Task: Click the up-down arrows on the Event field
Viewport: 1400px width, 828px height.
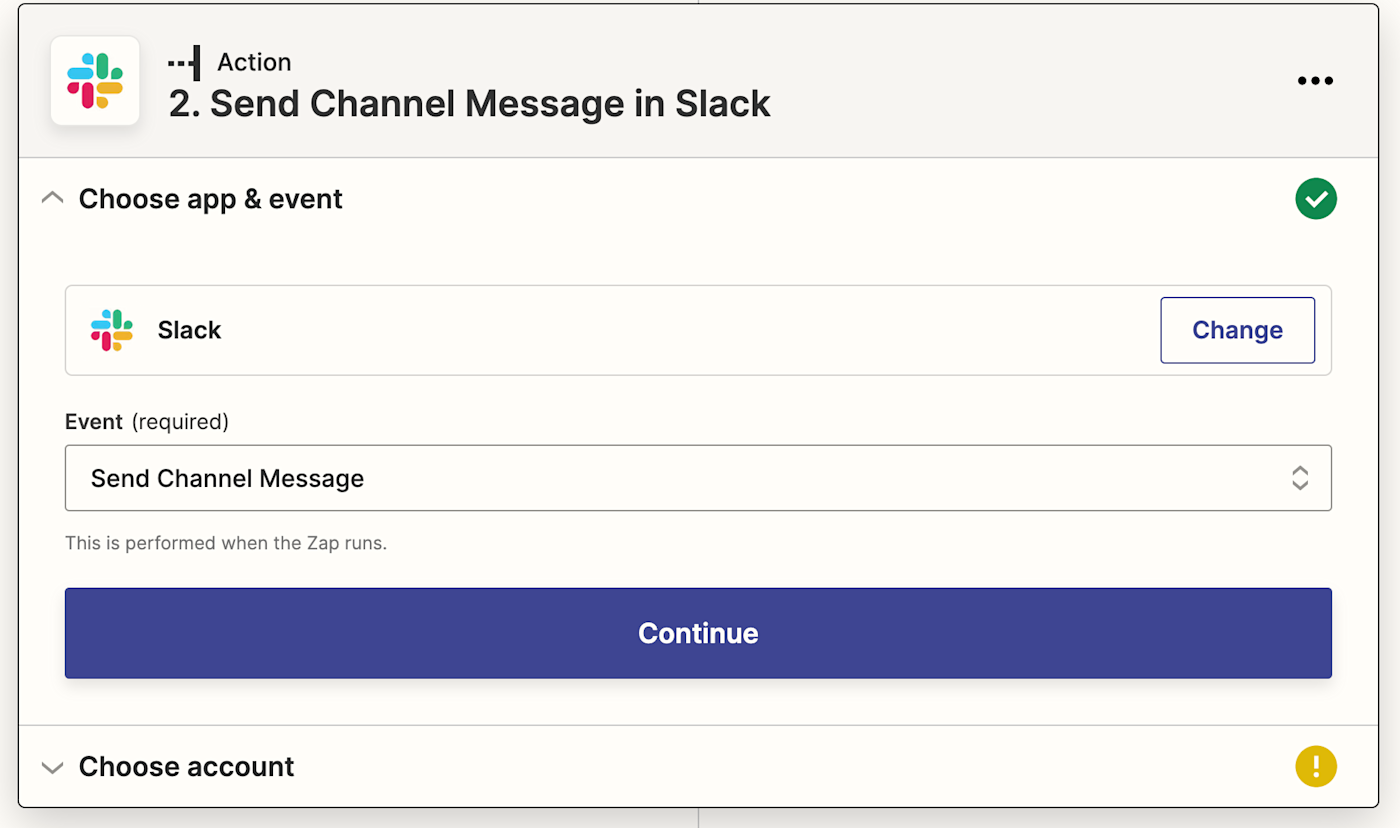Action: [1299, 478]
